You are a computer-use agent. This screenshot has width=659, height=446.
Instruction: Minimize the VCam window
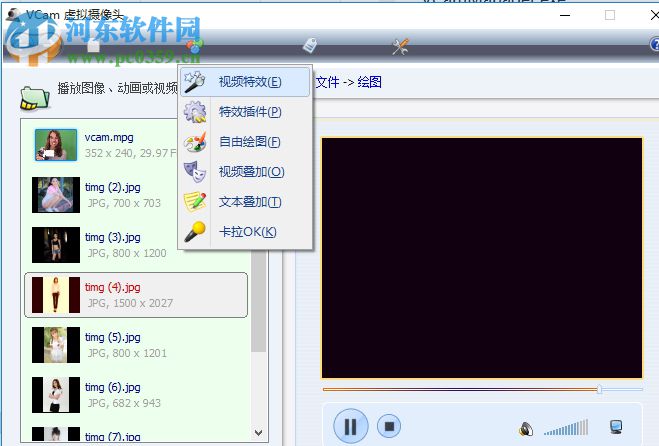pos(565,16)
